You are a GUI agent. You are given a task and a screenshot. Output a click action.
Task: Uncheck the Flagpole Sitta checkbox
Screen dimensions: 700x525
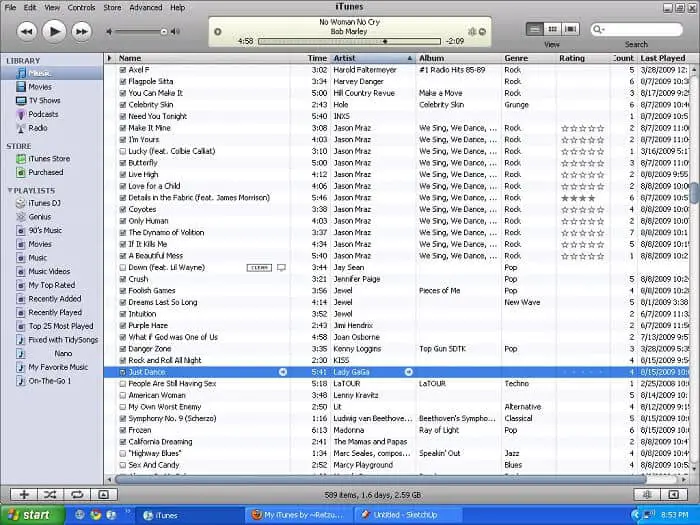tap(123, 82)
